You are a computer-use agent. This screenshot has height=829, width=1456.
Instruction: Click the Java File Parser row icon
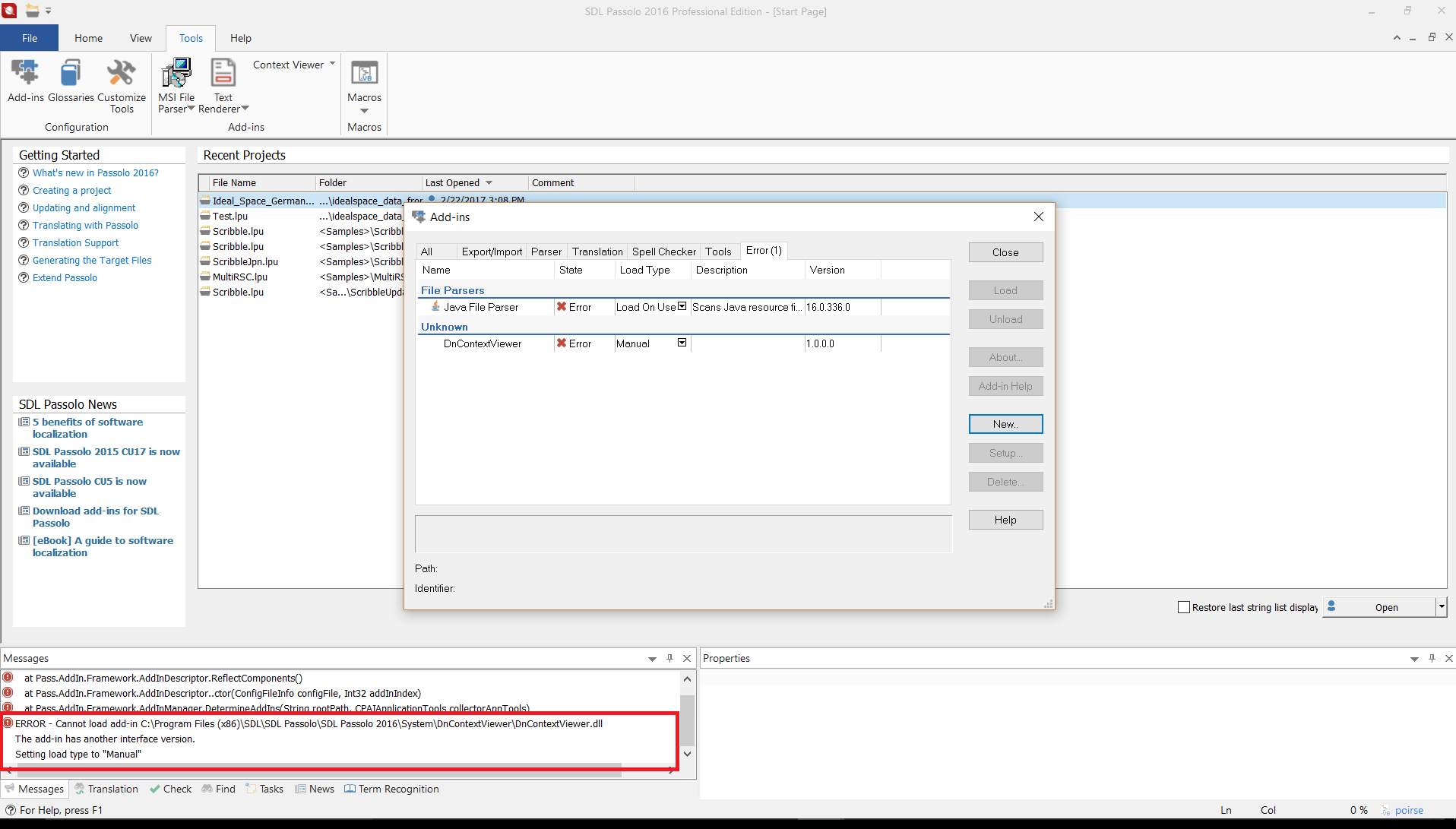click(435, 306)
